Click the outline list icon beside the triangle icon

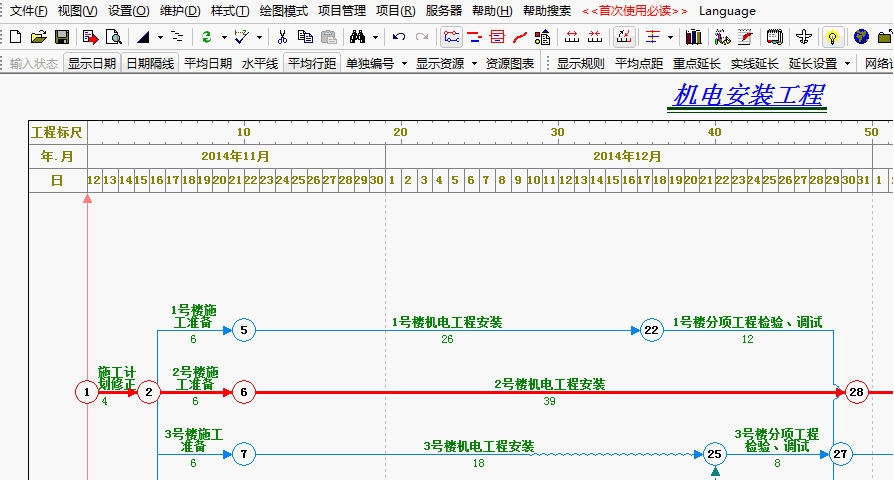click(x=178, y=38)
